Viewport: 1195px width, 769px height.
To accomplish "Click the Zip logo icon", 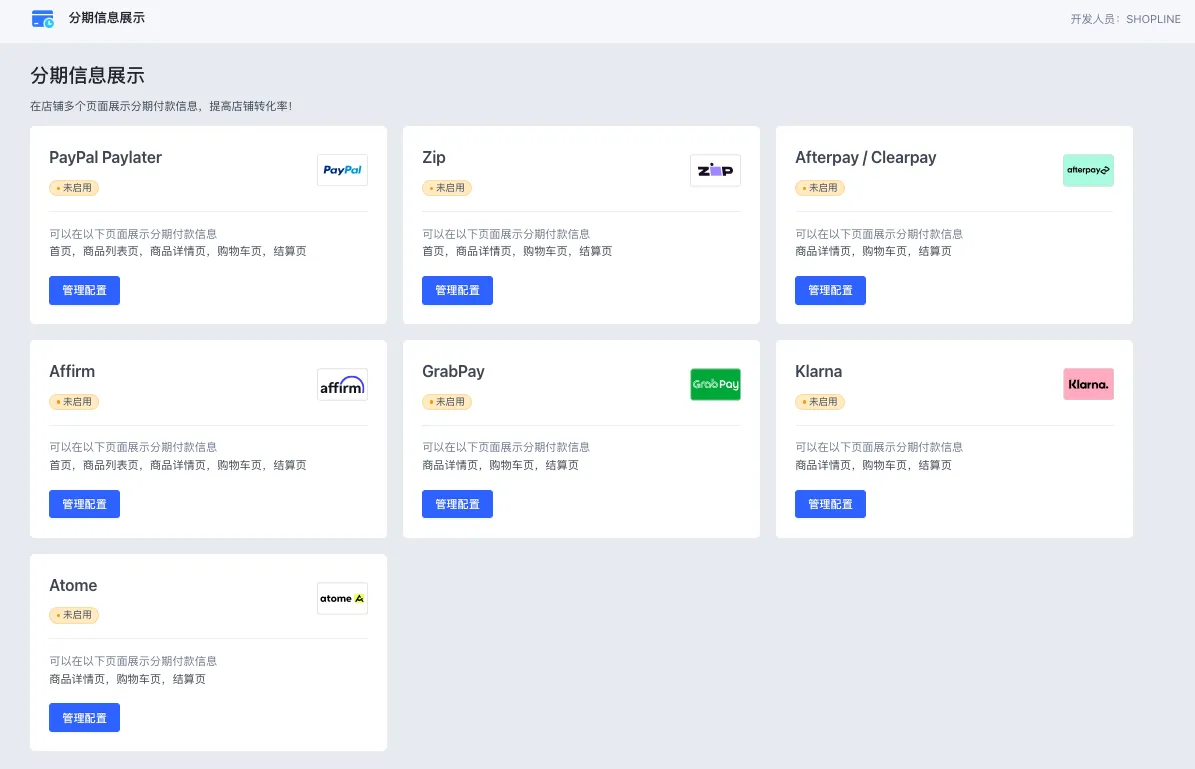I will pyautogui.click(x=715, y=170).
